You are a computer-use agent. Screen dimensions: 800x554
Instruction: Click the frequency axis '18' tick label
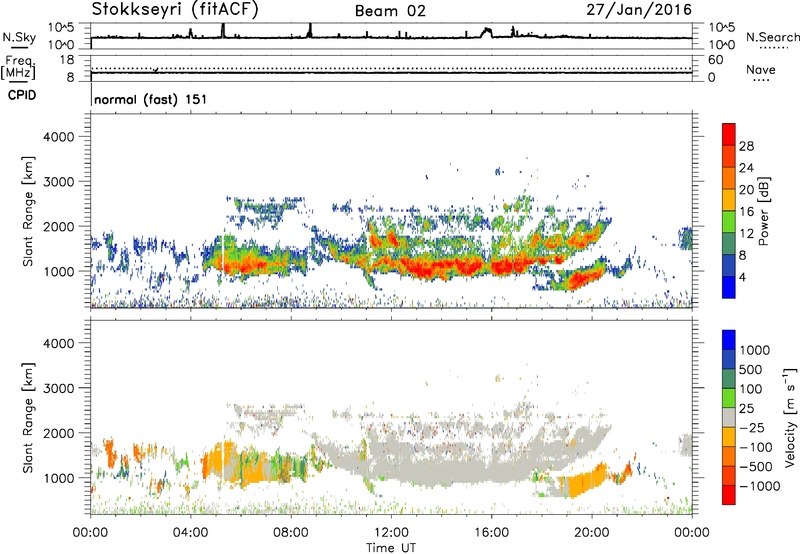[x=67, y=60]
